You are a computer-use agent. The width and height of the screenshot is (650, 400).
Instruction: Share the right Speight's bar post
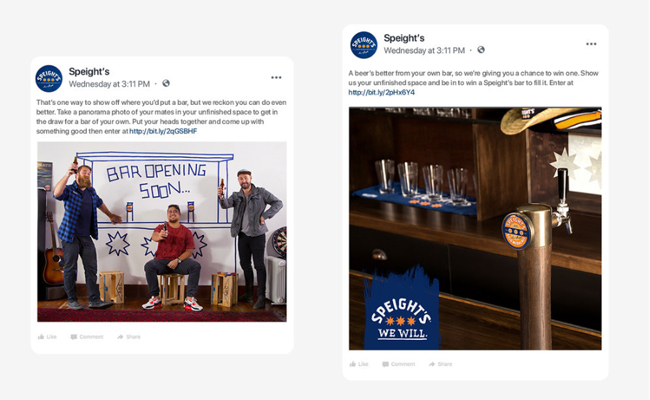441,364
